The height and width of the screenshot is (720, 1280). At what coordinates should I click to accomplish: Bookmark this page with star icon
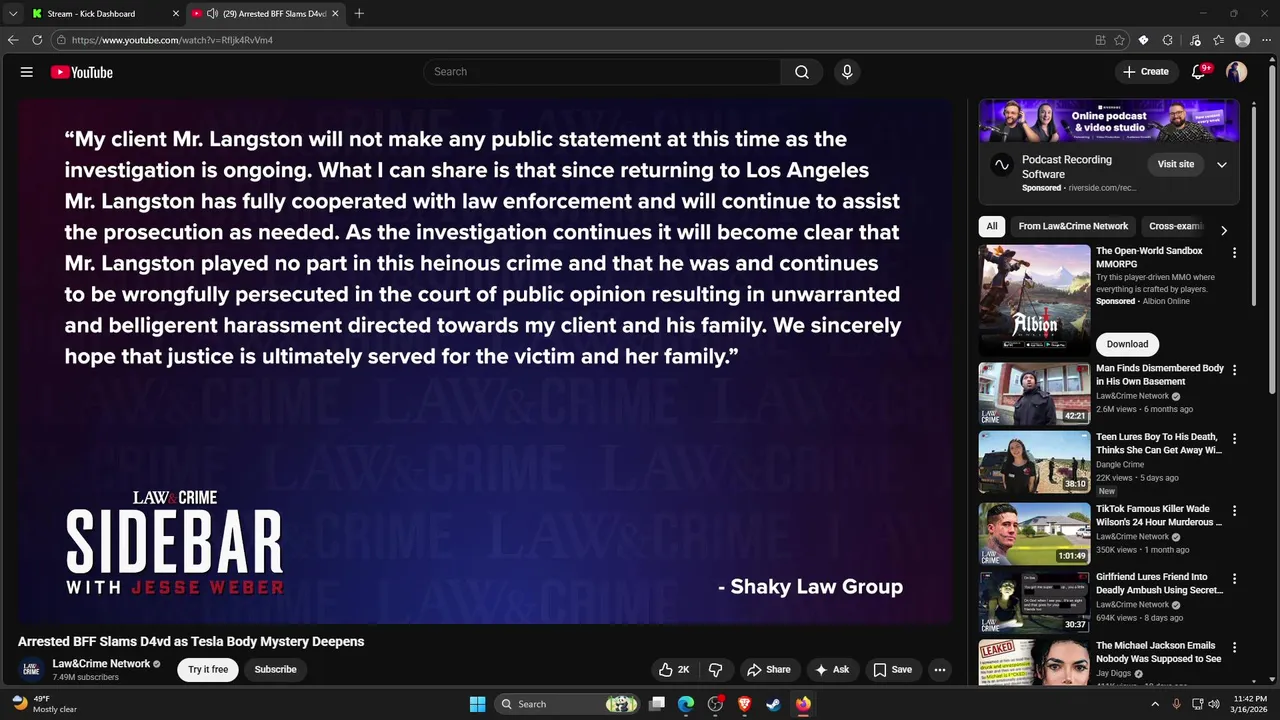[x=1119, y=40]
